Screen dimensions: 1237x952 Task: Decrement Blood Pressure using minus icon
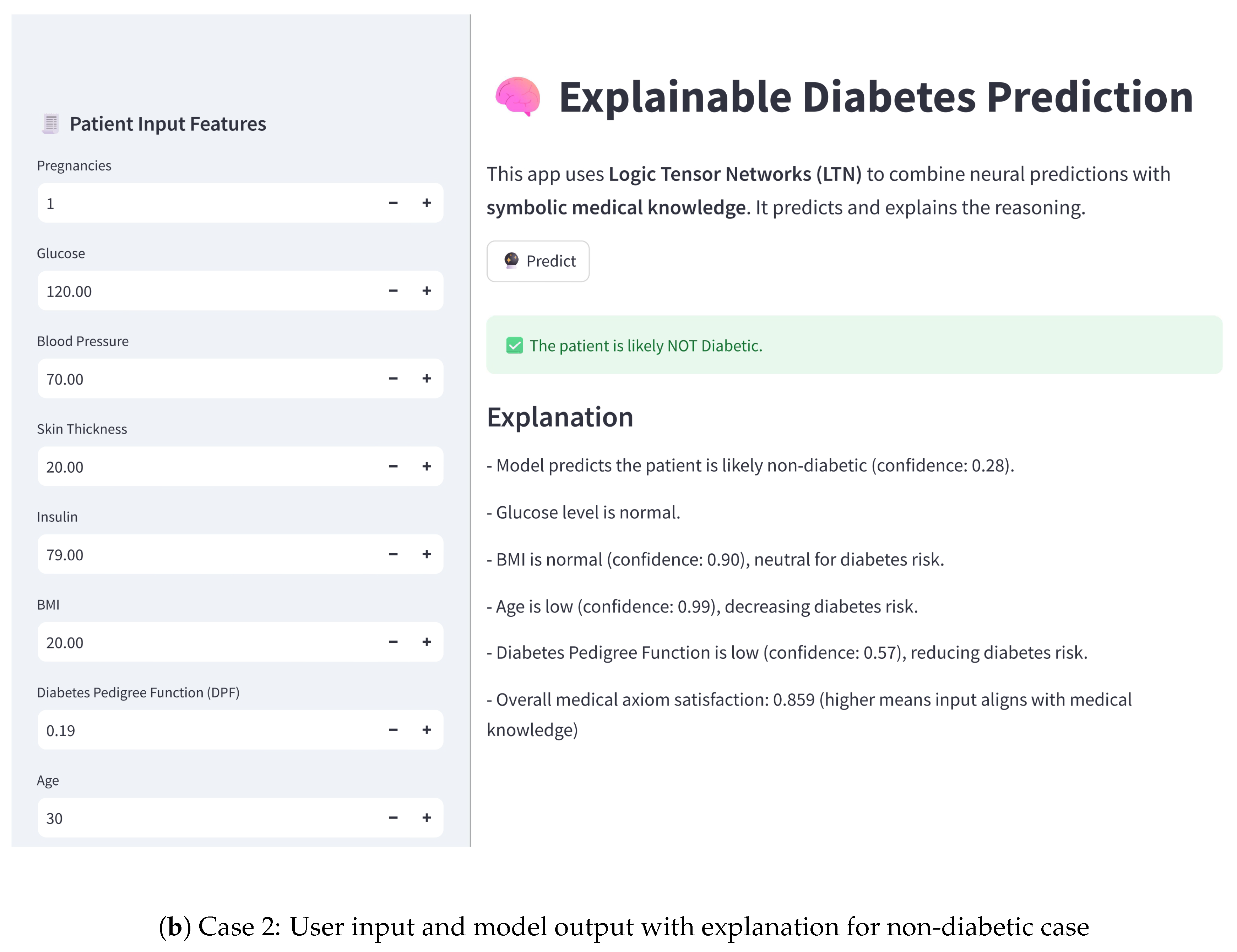tap(393, 378)
